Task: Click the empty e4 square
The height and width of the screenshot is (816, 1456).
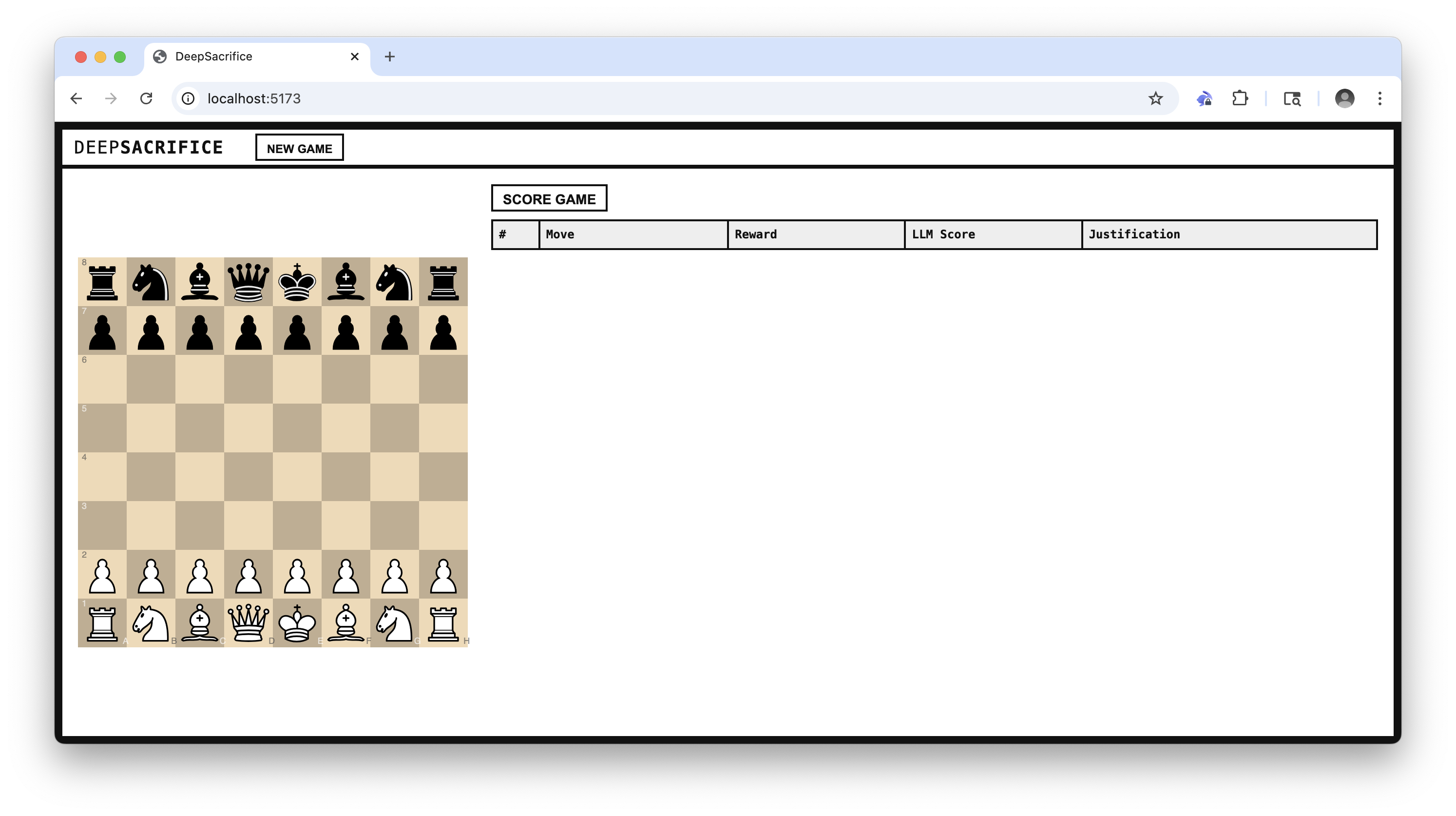Action: coord(297,476)
